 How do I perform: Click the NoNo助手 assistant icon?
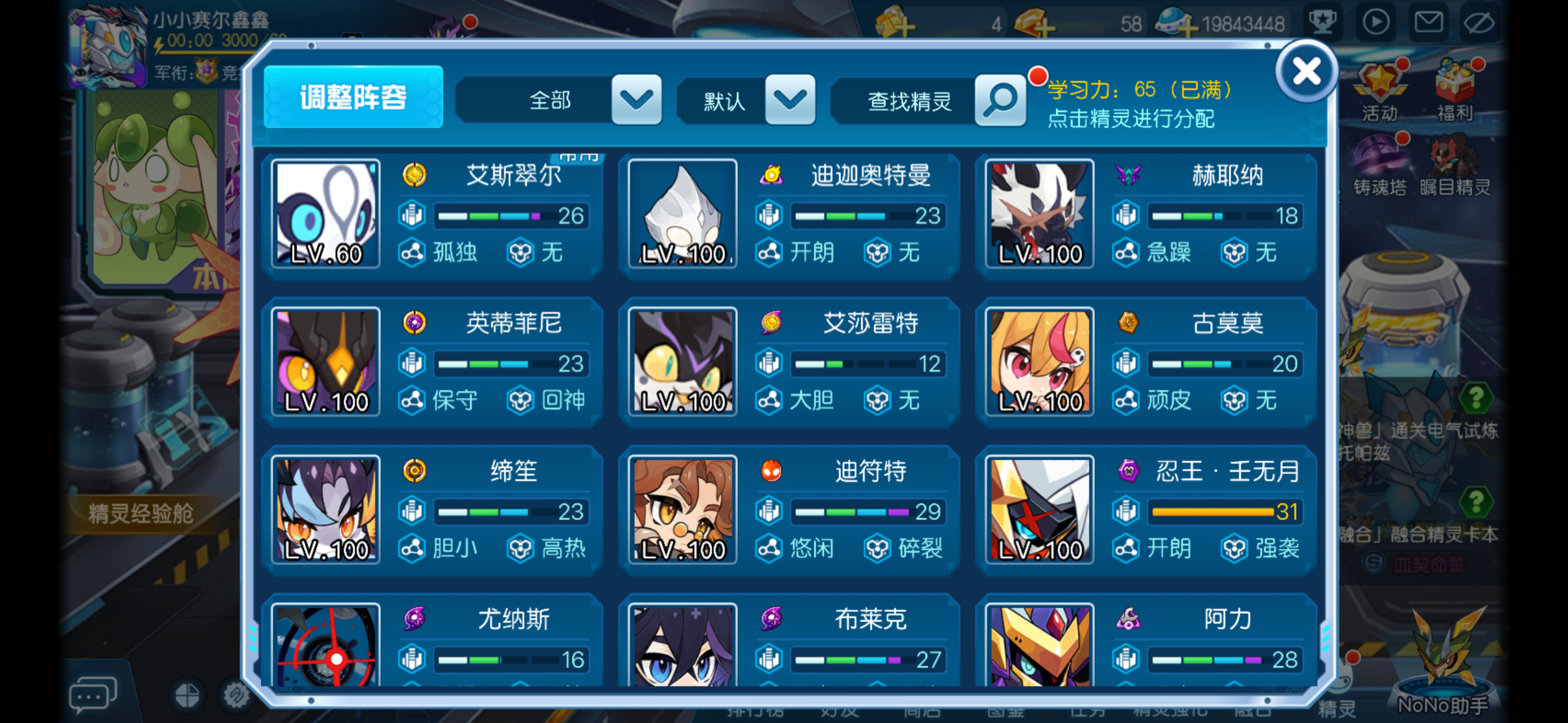pyautogui.click(x=1442, y=664)
